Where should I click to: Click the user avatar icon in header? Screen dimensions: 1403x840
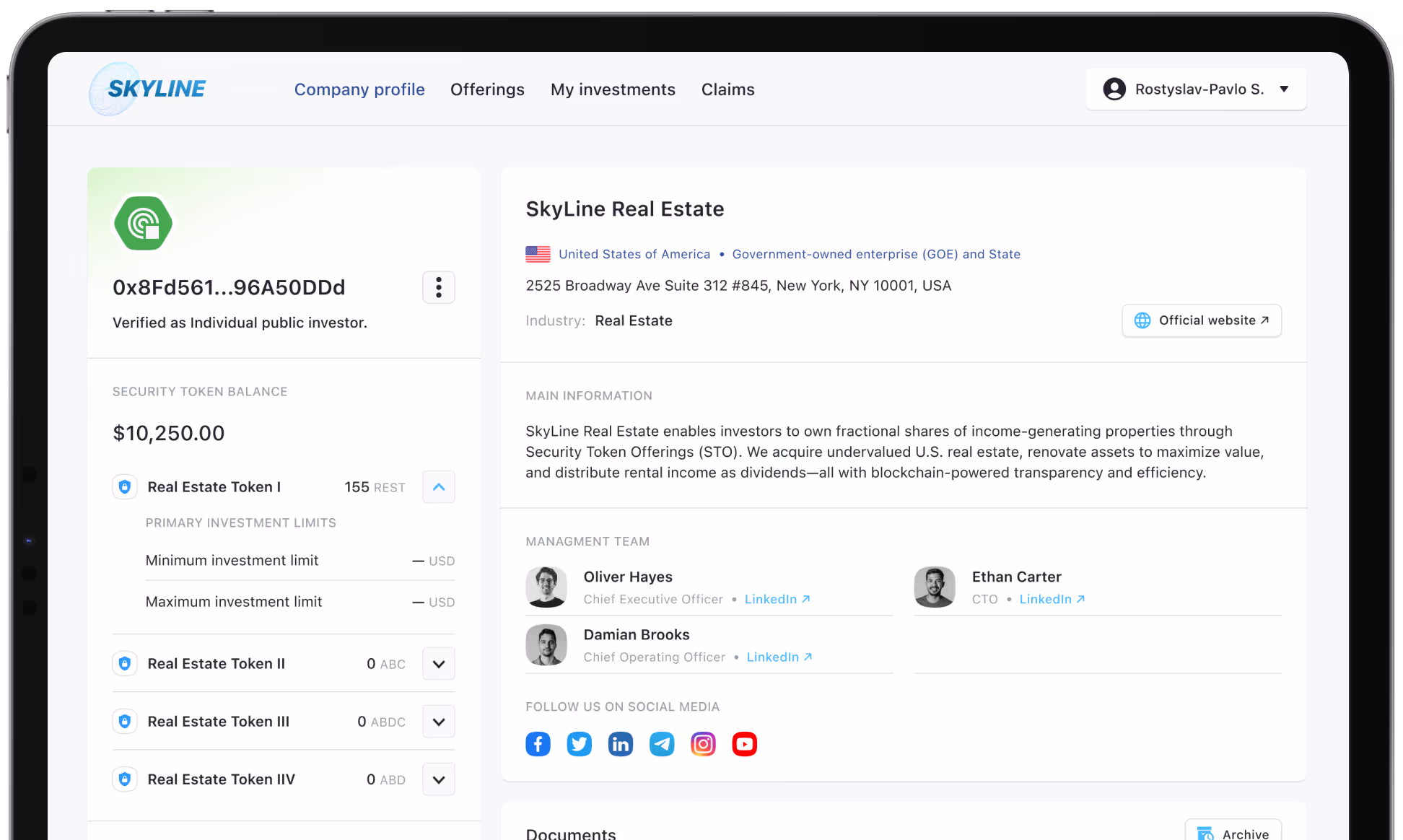click(1114, 89)
